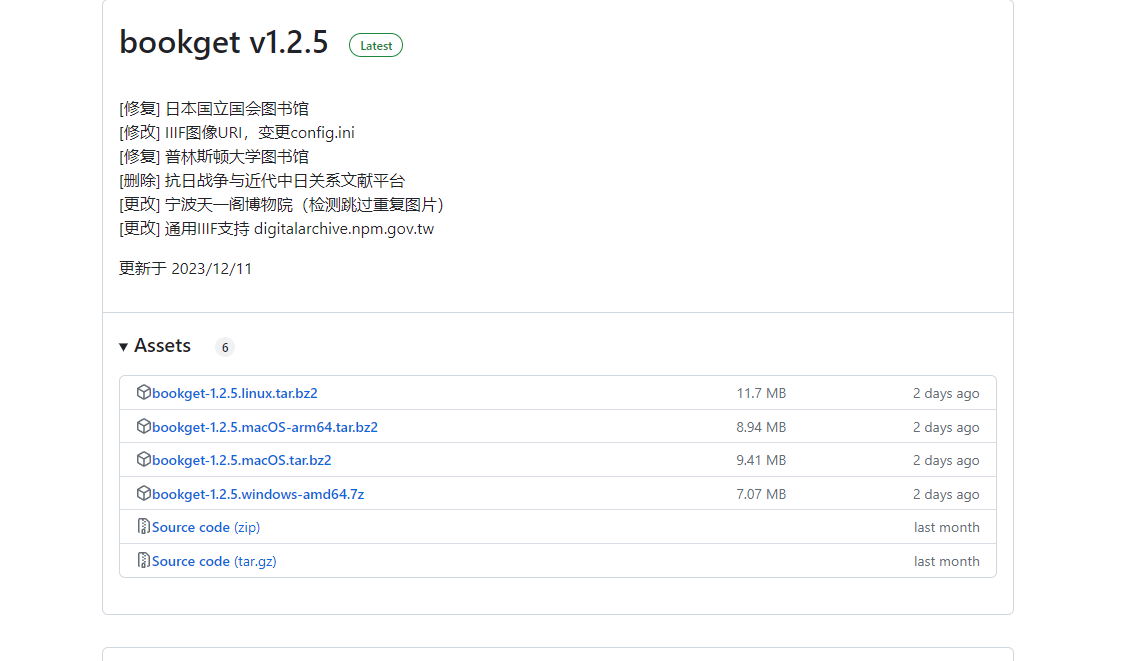Download bookget-1.2.5.linux.tar.bz2
Viewport: 1126px width, 661px height.
coord(234,394)
